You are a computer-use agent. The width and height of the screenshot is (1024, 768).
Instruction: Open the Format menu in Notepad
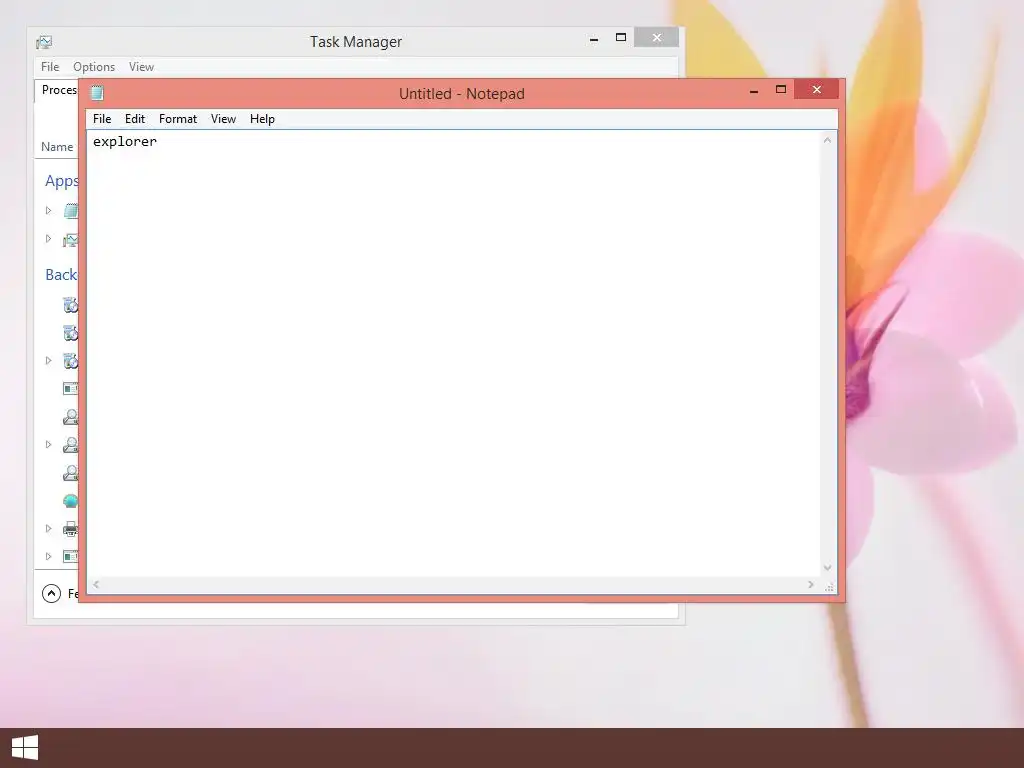(x=178, y=119)
